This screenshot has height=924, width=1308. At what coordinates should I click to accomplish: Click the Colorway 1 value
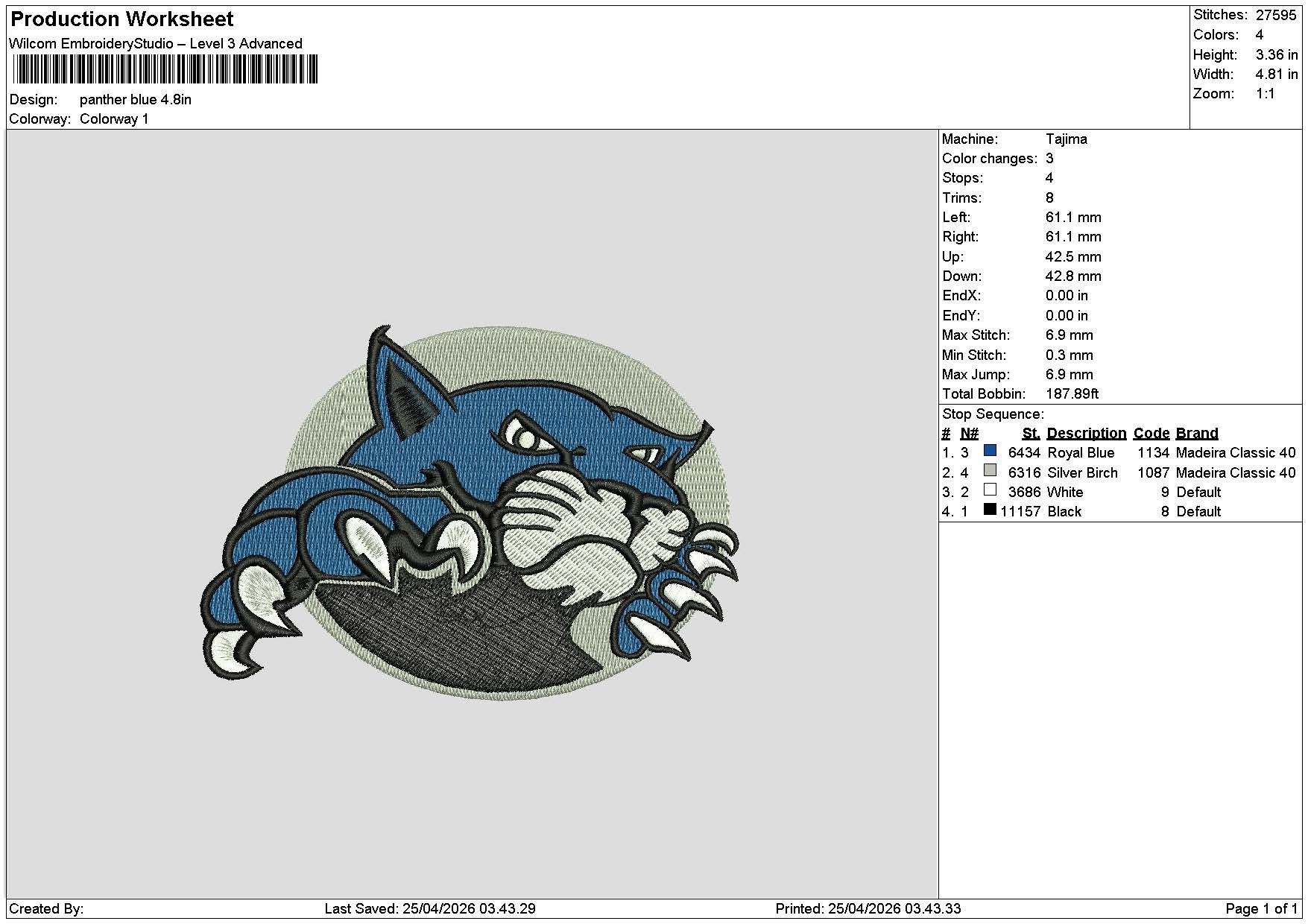click(x=114, y=118)
